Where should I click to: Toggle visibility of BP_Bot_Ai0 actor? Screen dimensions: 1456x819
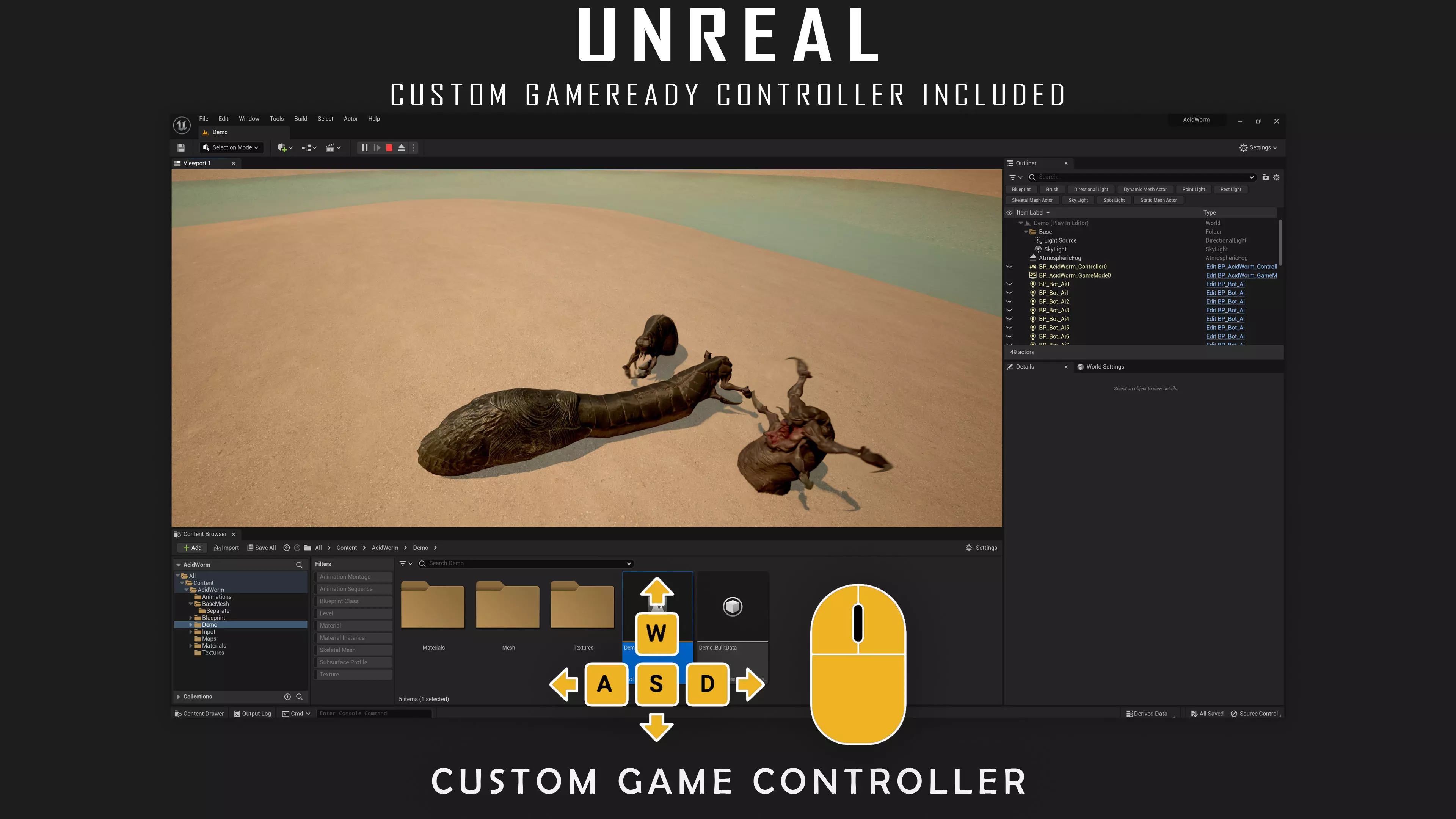tap(1009, 284)
